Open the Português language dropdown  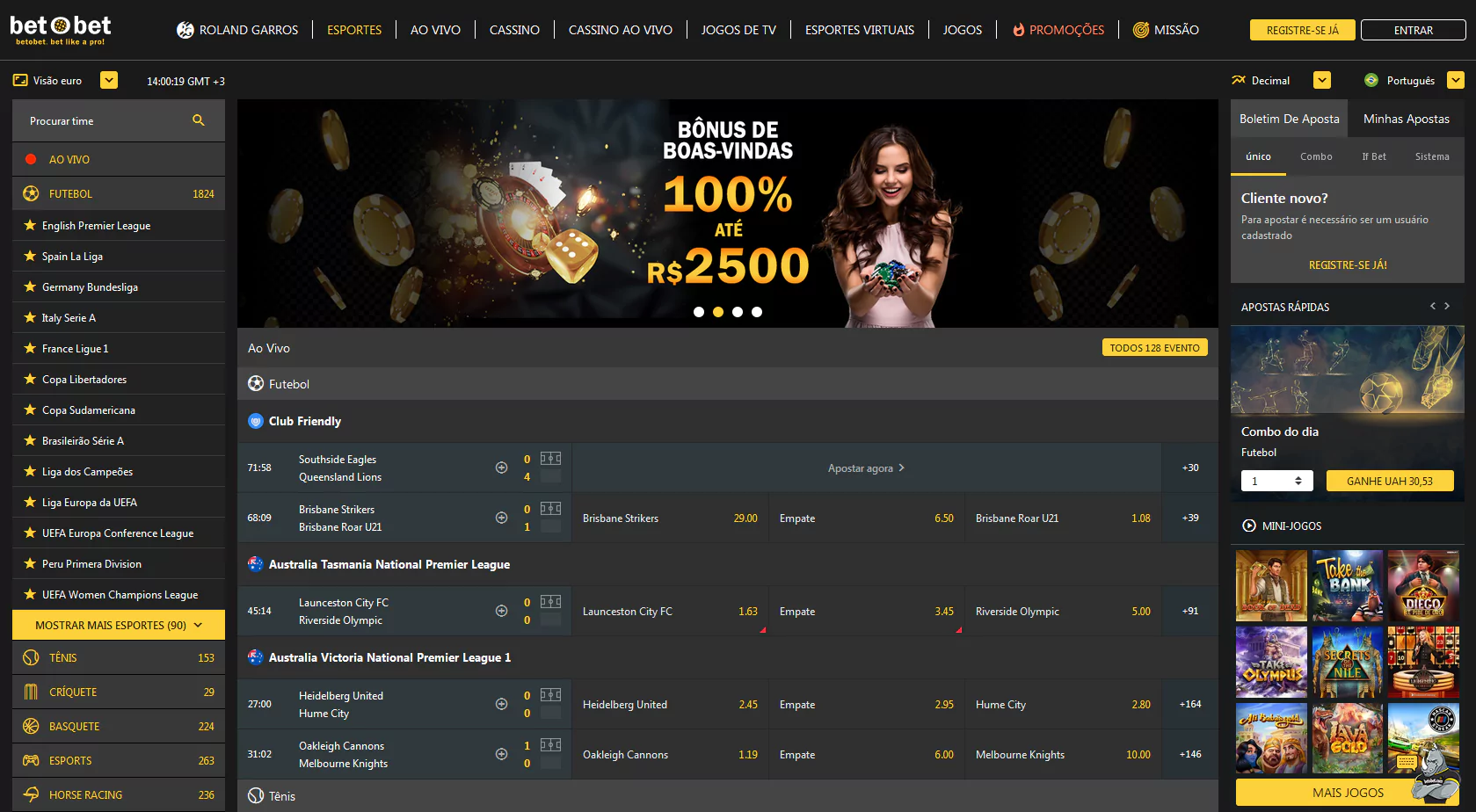click(1456, 80)
